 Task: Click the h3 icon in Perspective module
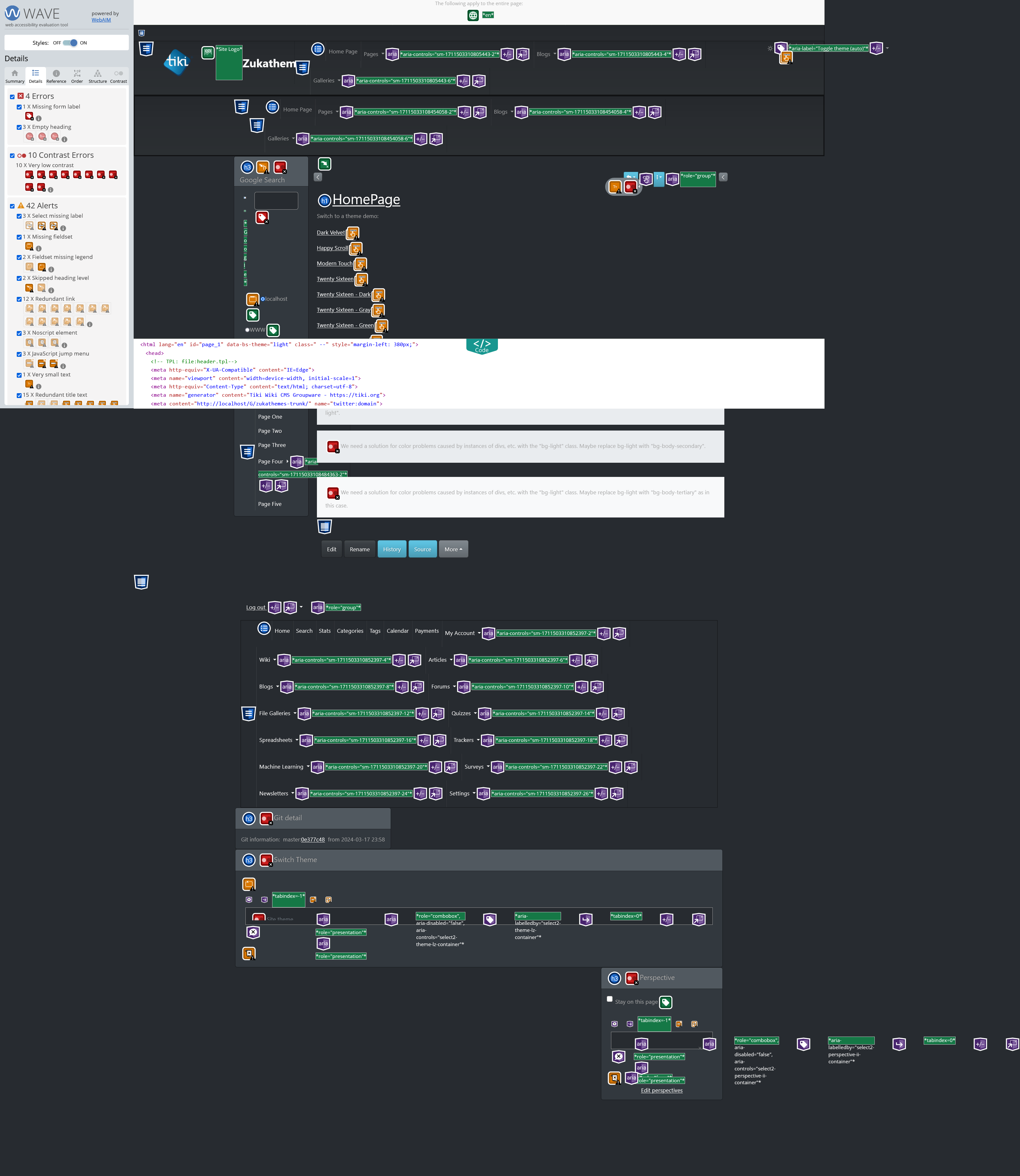[614, 979]
